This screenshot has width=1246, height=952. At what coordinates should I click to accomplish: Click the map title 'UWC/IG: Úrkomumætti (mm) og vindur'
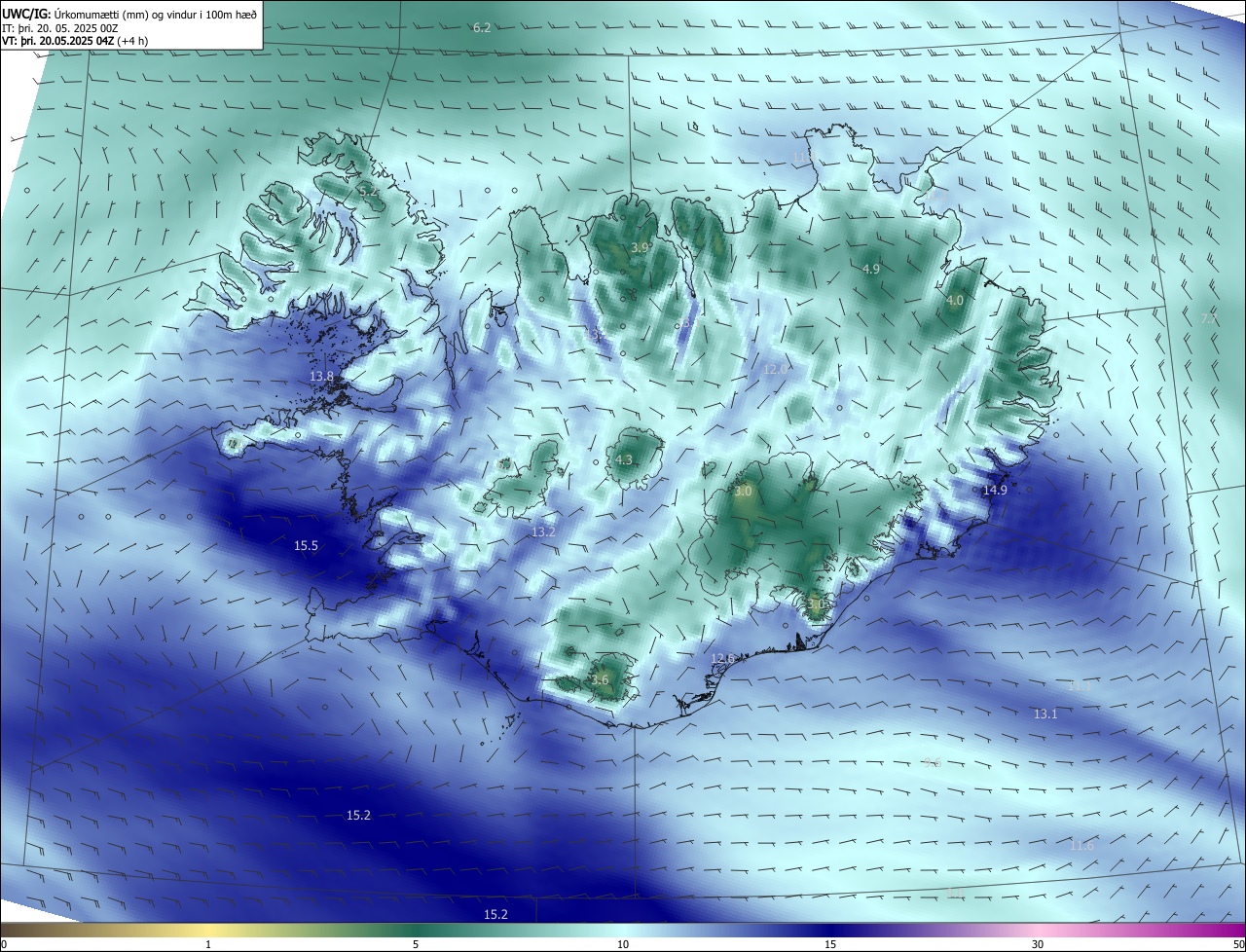click(130, 16)
